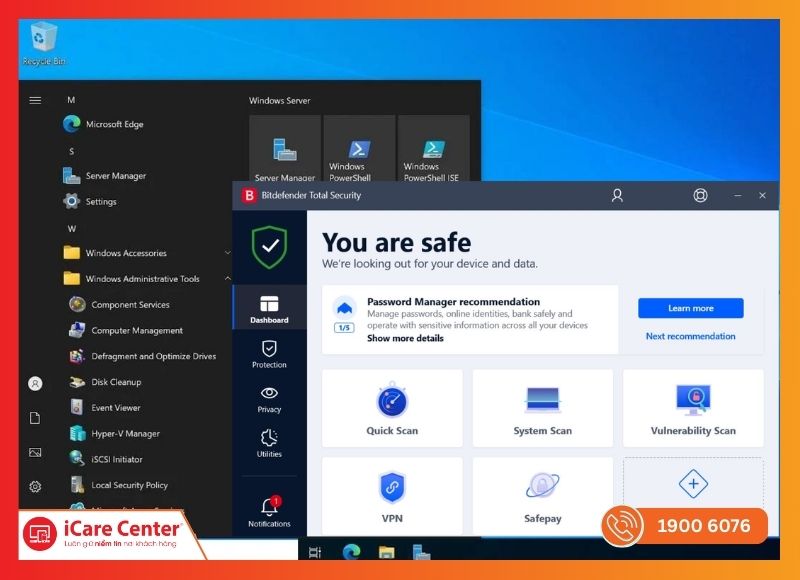800x580 pixels.
Task: Launch Component Services
Action: 120,305
